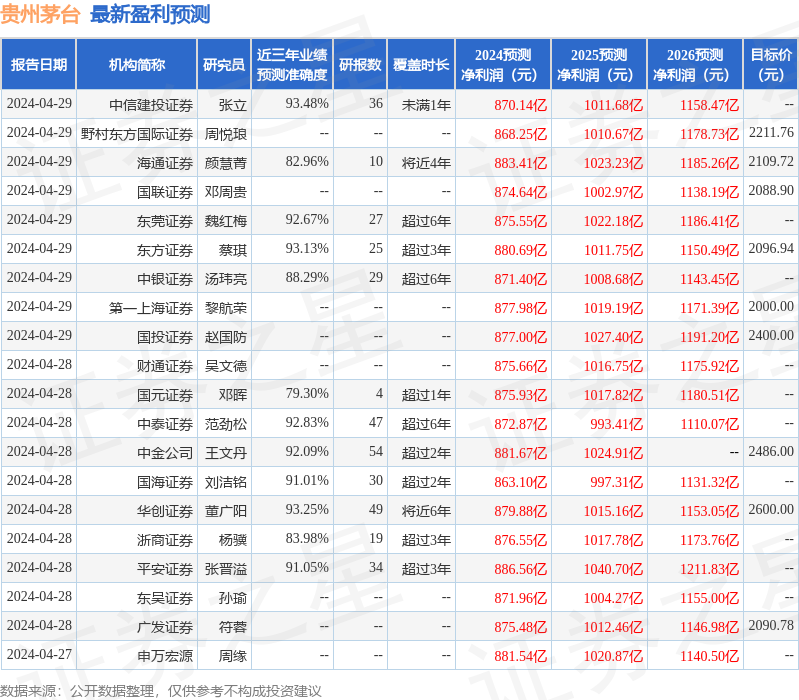Click the 覆盖时长 column header
The width and height of the screenshot is (799, 700).
coord(421,65)
